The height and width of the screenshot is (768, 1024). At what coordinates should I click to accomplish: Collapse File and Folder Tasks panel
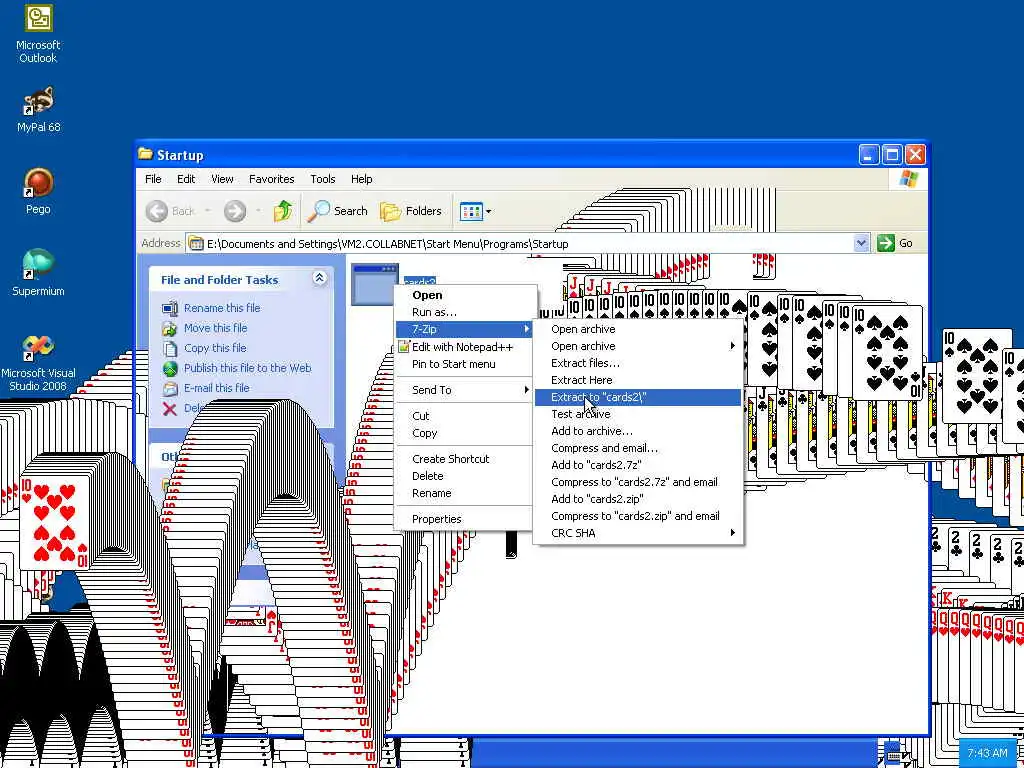319,278
